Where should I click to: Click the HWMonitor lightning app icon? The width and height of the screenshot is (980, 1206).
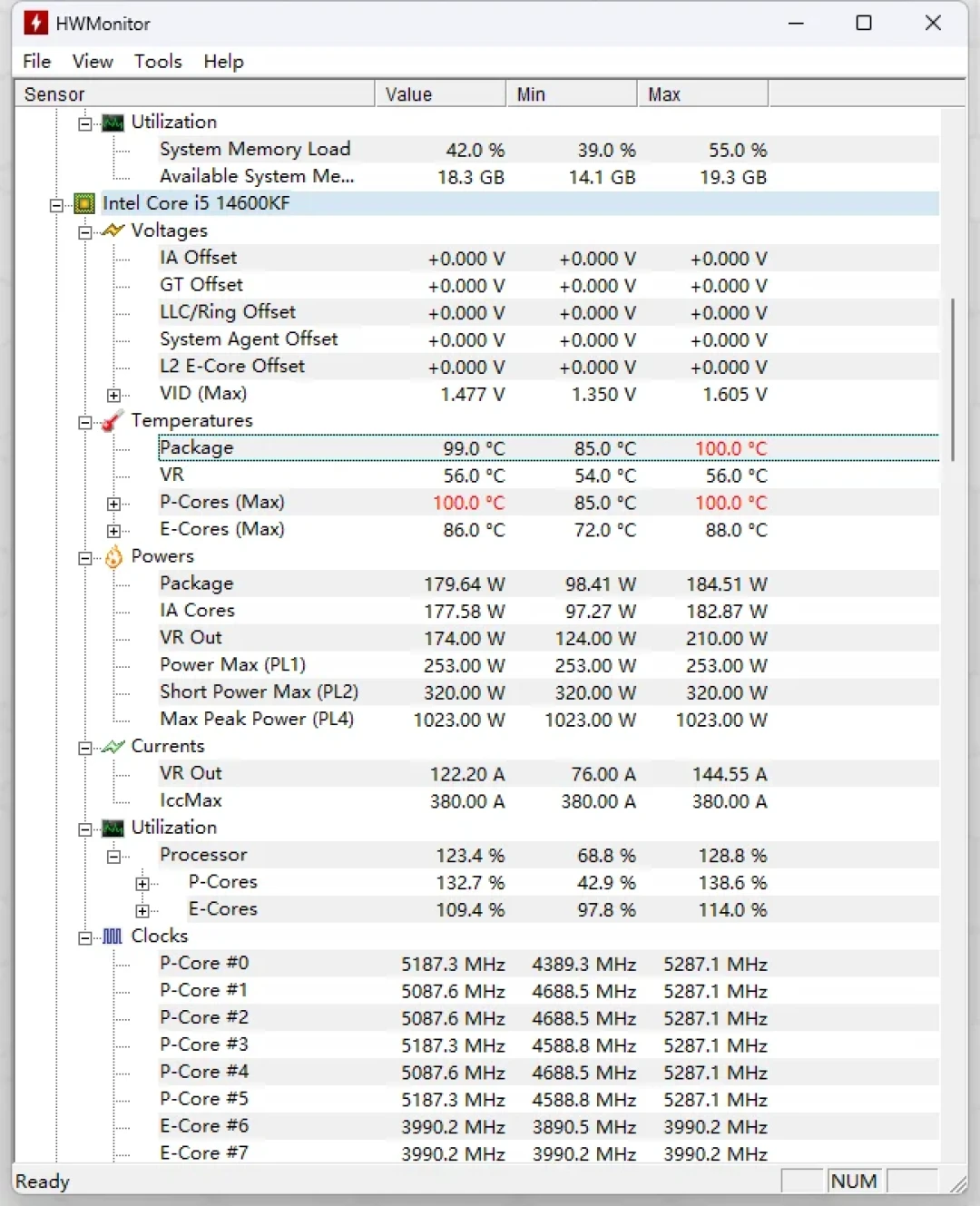[35, 23]
